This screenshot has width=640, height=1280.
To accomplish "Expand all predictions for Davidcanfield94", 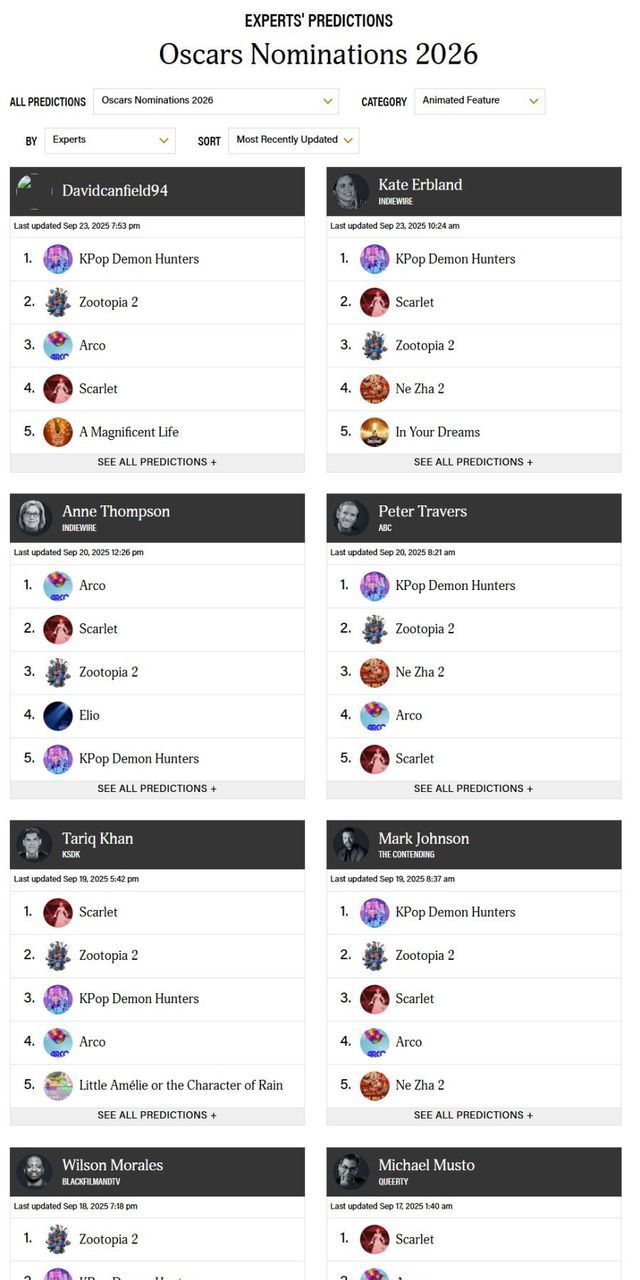I will 157,462.
